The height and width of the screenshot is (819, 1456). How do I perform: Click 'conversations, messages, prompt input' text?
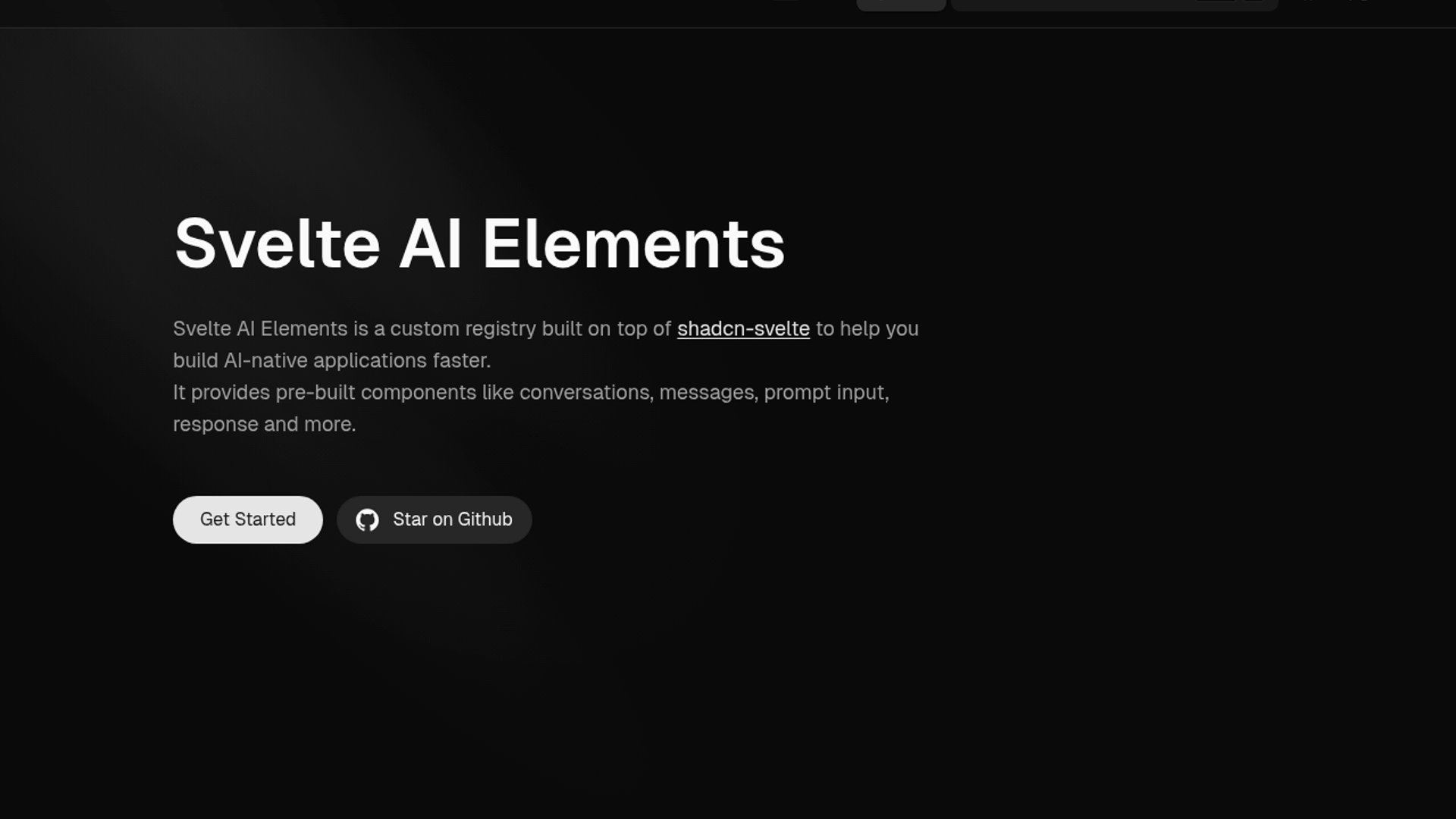tap(704, 393)
